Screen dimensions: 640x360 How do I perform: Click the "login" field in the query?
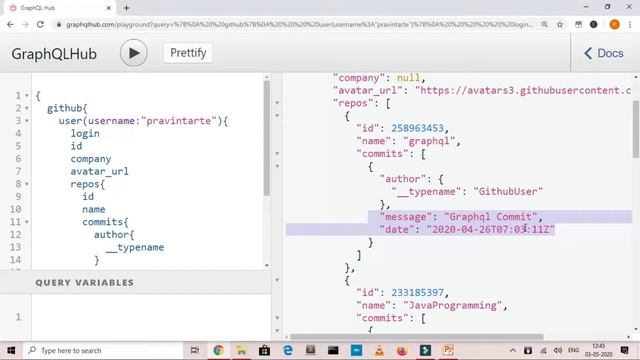[x=85, y=133]
